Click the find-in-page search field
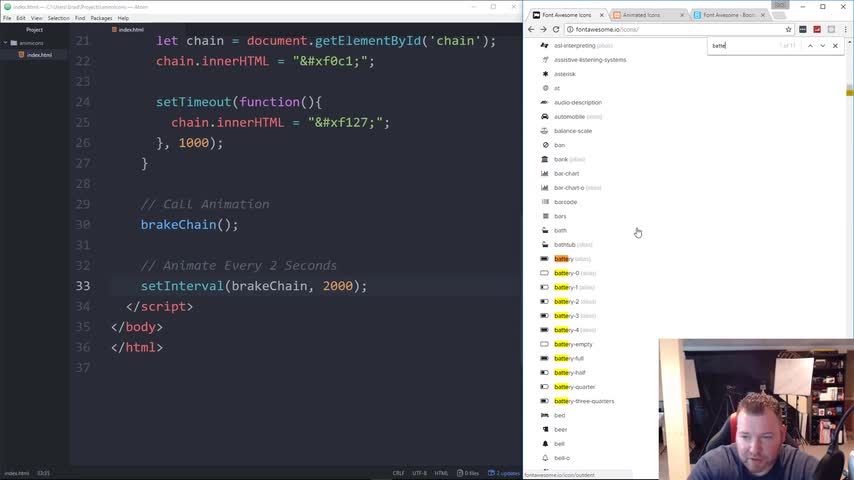The width and height of the screenshot is (854, 480). (x=743, y=46)
